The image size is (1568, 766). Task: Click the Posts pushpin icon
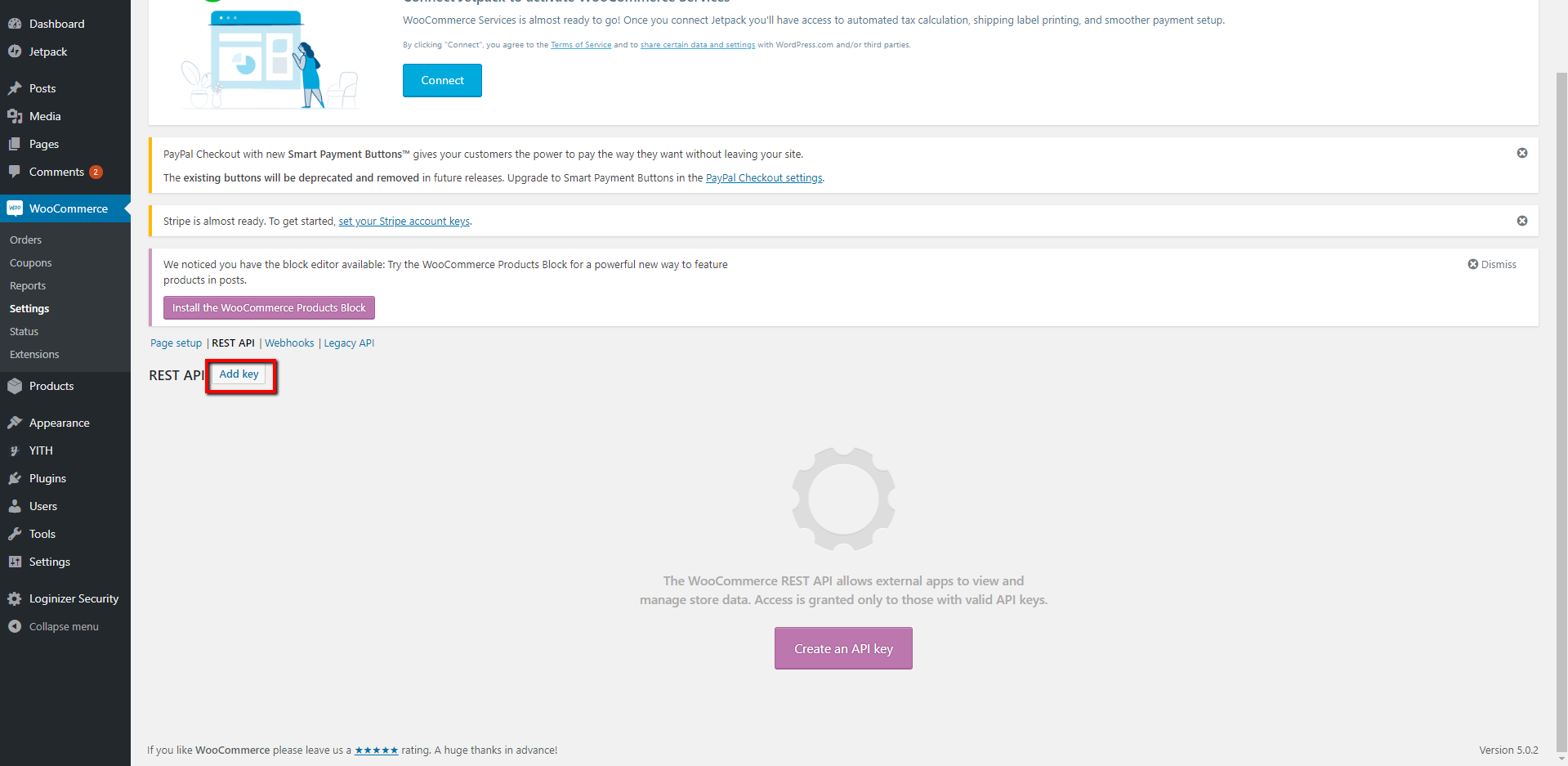(15, 88)
